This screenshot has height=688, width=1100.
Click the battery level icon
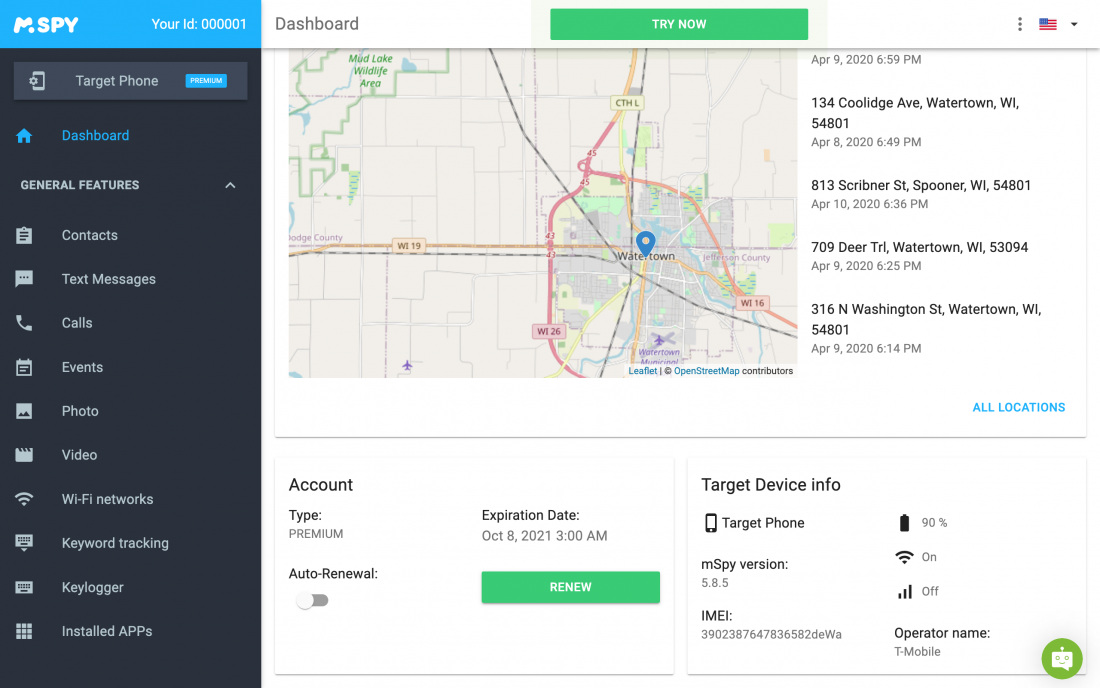pos(904,522)
